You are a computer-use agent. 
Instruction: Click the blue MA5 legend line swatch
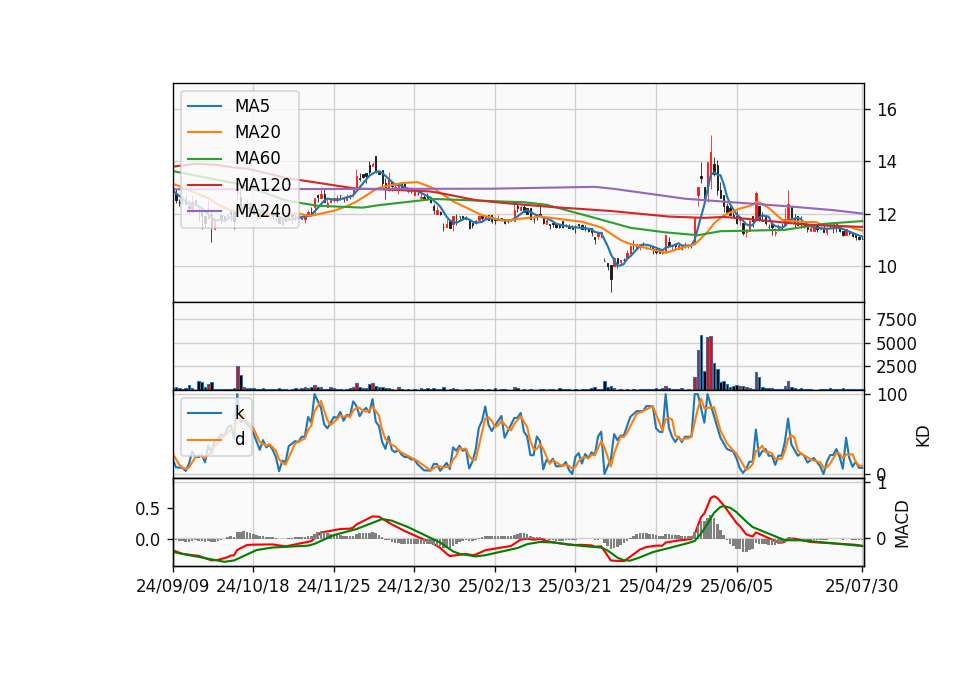tap(204, 107)
